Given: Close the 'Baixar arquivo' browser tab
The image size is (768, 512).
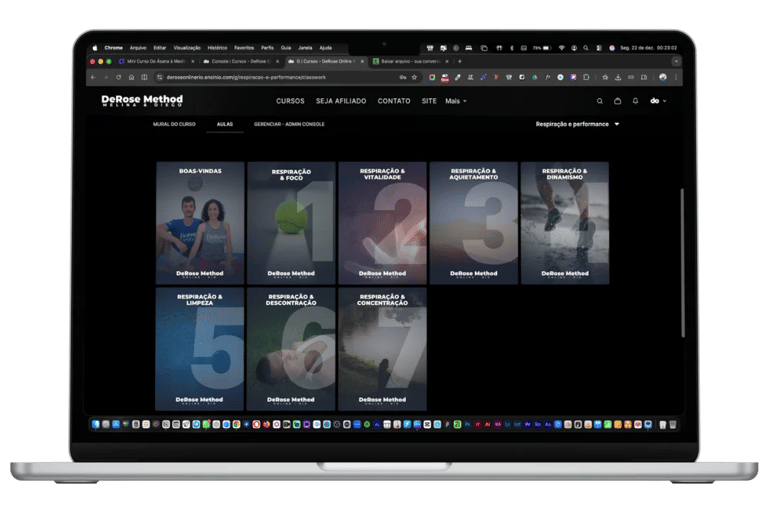Looking at the screenshot, I should point(447,61).
